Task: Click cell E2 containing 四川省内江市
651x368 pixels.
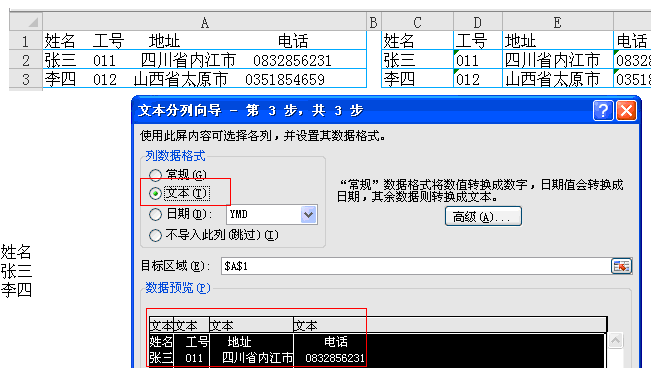Action: tap(558, 59)
